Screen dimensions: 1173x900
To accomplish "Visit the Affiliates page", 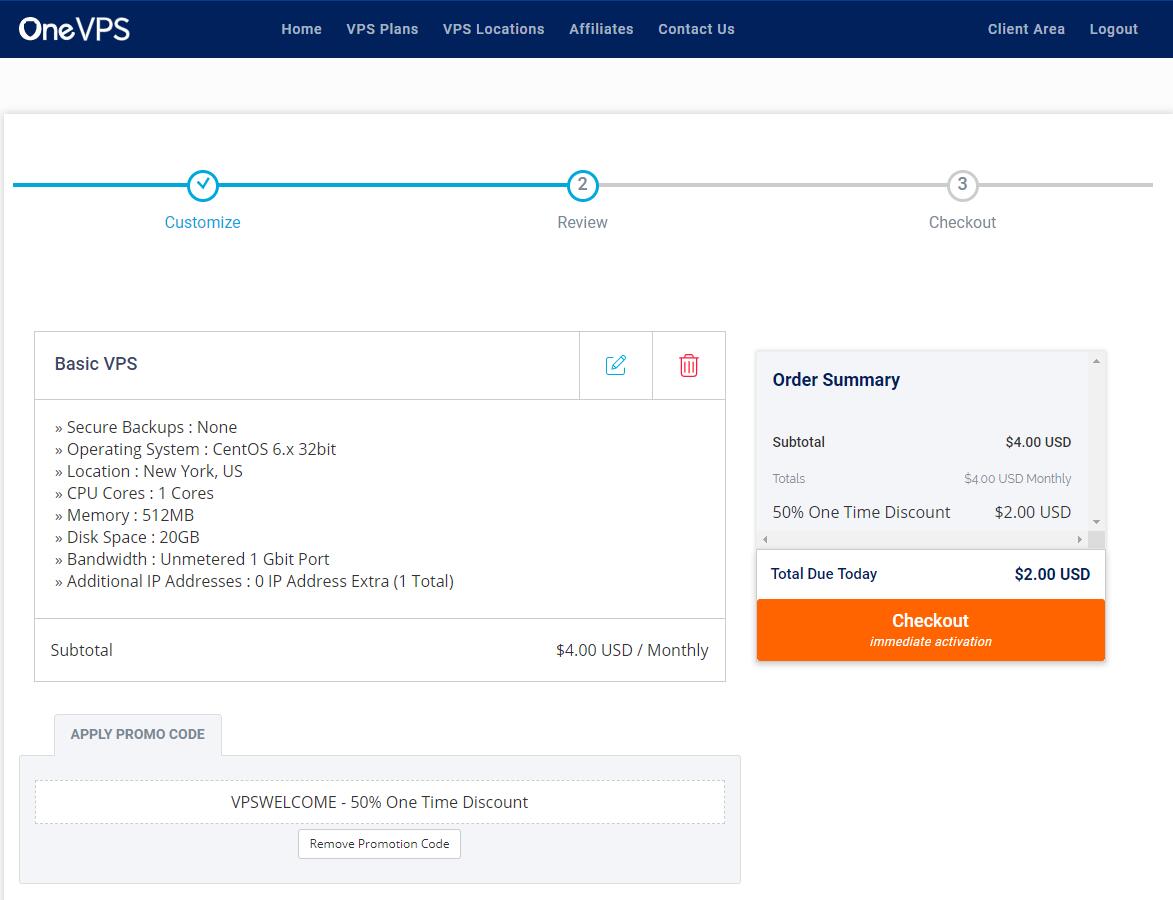I will tap(601, 29).
